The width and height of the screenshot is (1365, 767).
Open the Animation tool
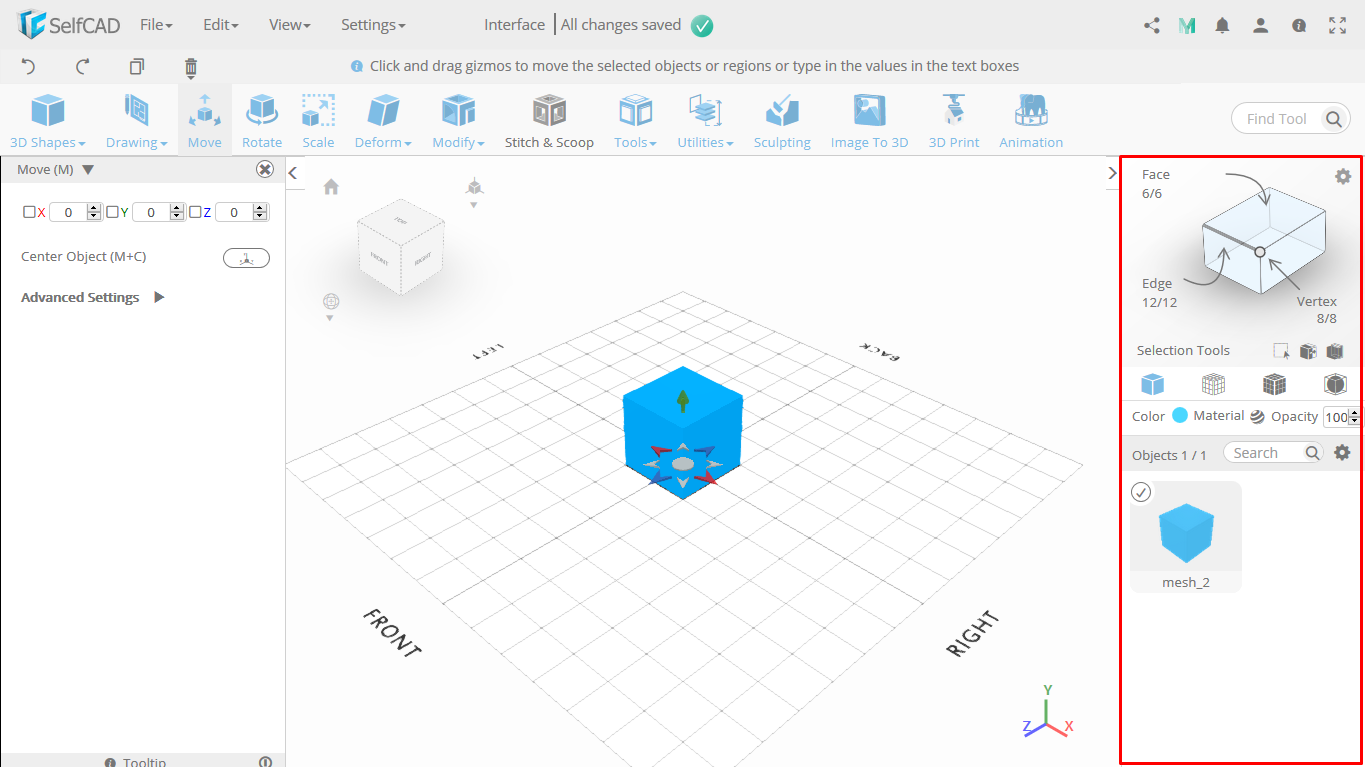[x=1030, y=119]
